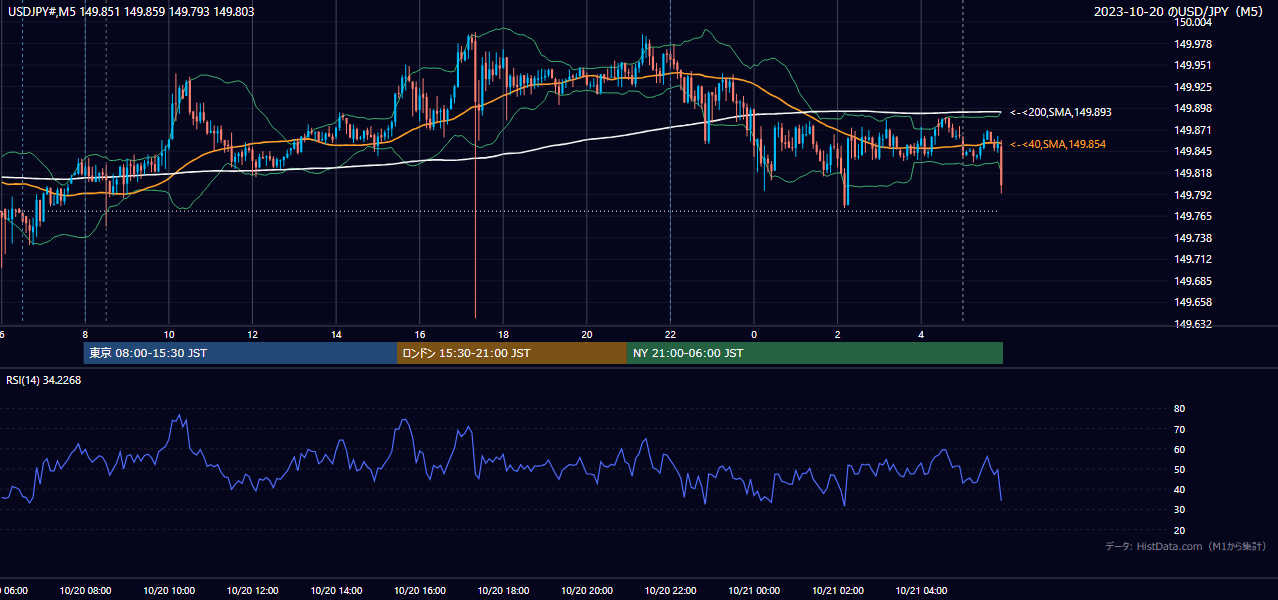Click RSI scale value 50
The width and height of the screenshot is (1278, 600).
1180,469
